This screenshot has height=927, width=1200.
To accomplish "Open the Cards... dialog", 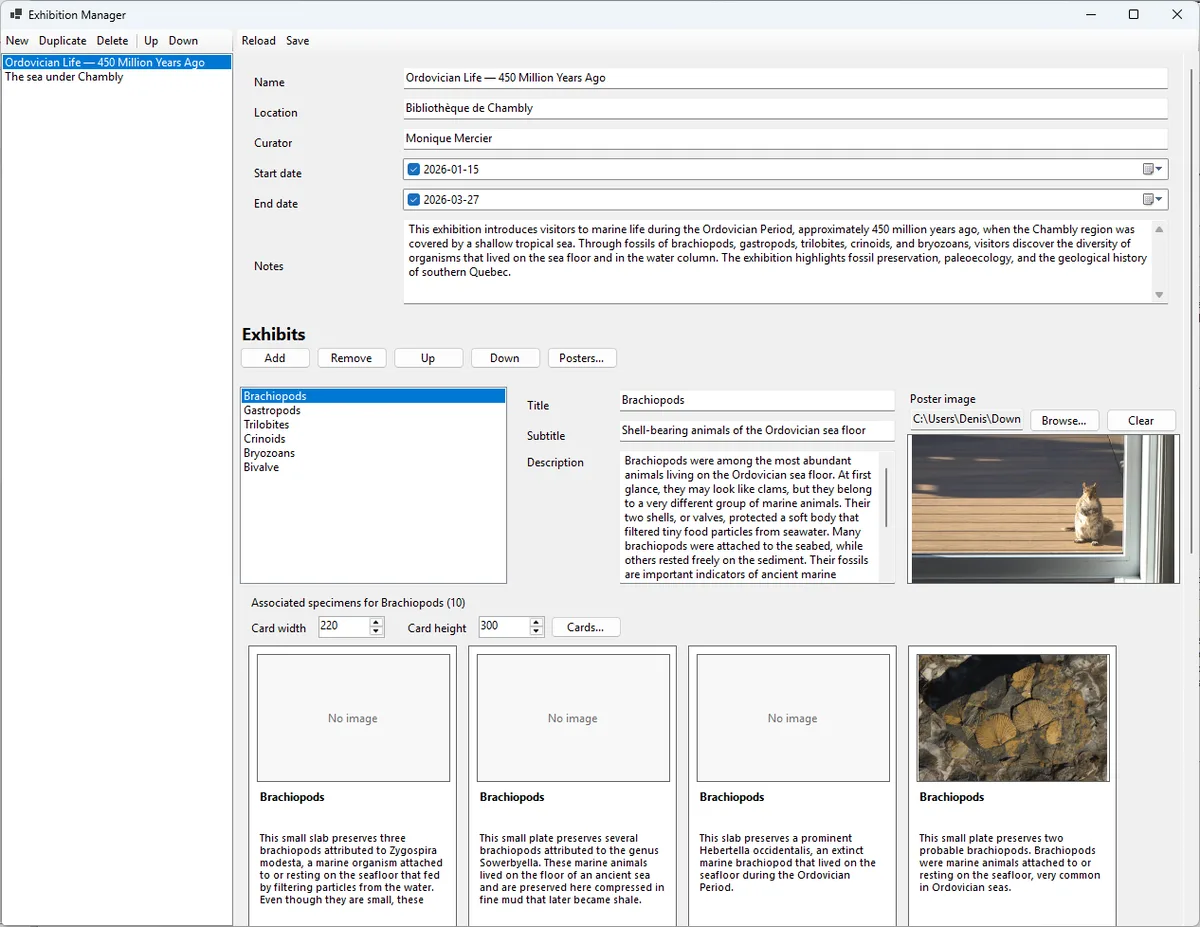I will (586, 628).
